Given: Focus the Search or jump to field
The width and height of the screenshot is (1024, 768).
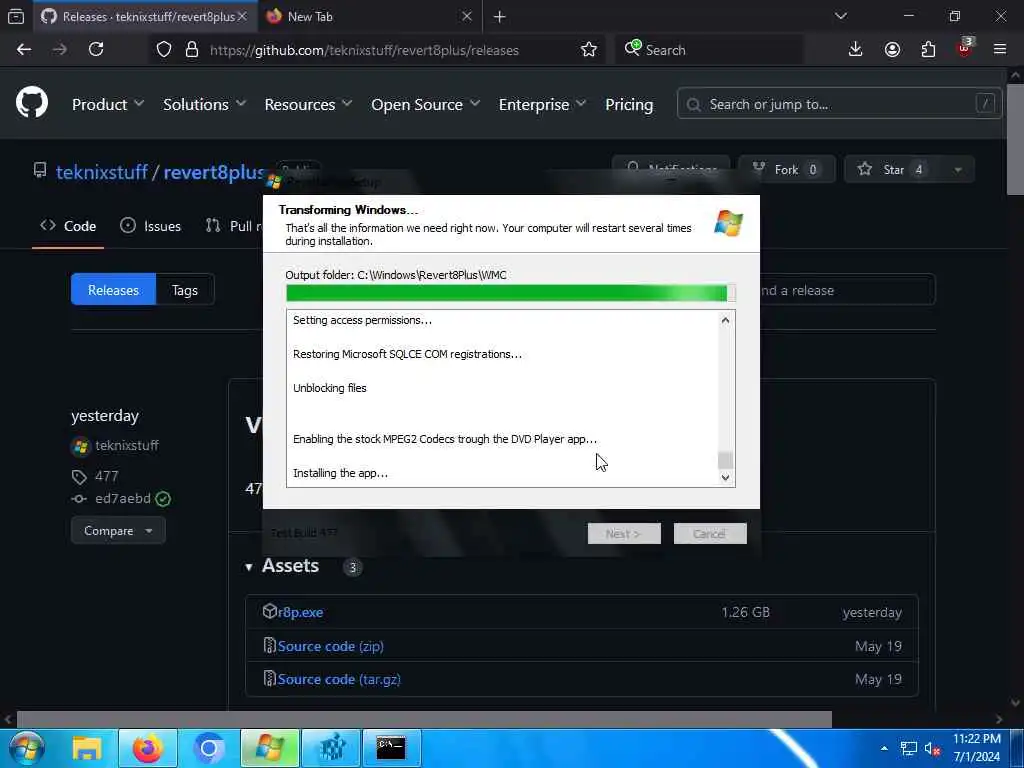Looking at the screenshot, I should pos(839,104).
